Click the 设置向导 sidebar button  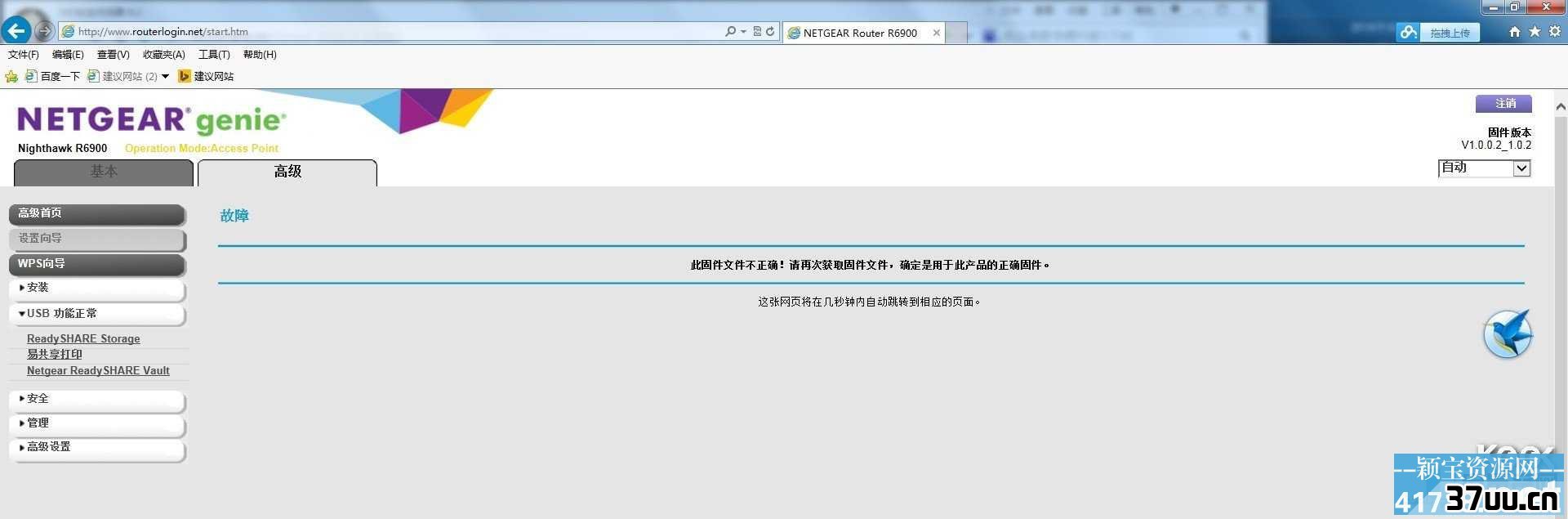click(x=97, y=239)
